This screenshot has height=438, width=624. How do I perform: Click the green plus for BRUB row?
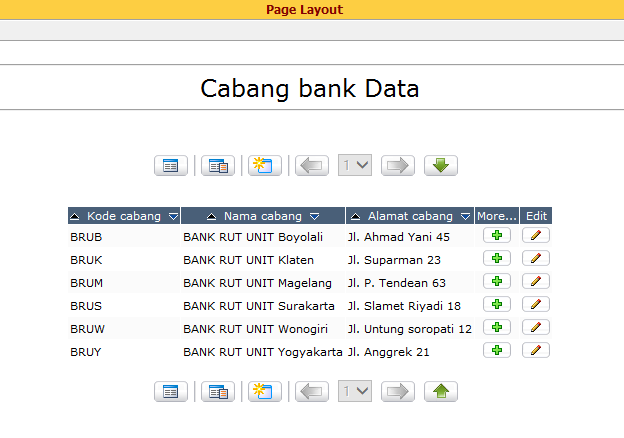(497, 235)
